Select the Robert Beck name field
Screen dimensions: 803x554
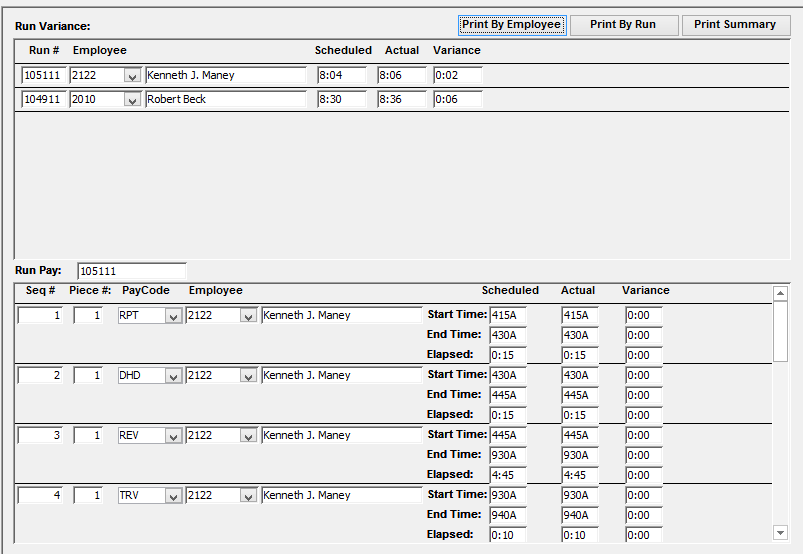tap(225, 100)
